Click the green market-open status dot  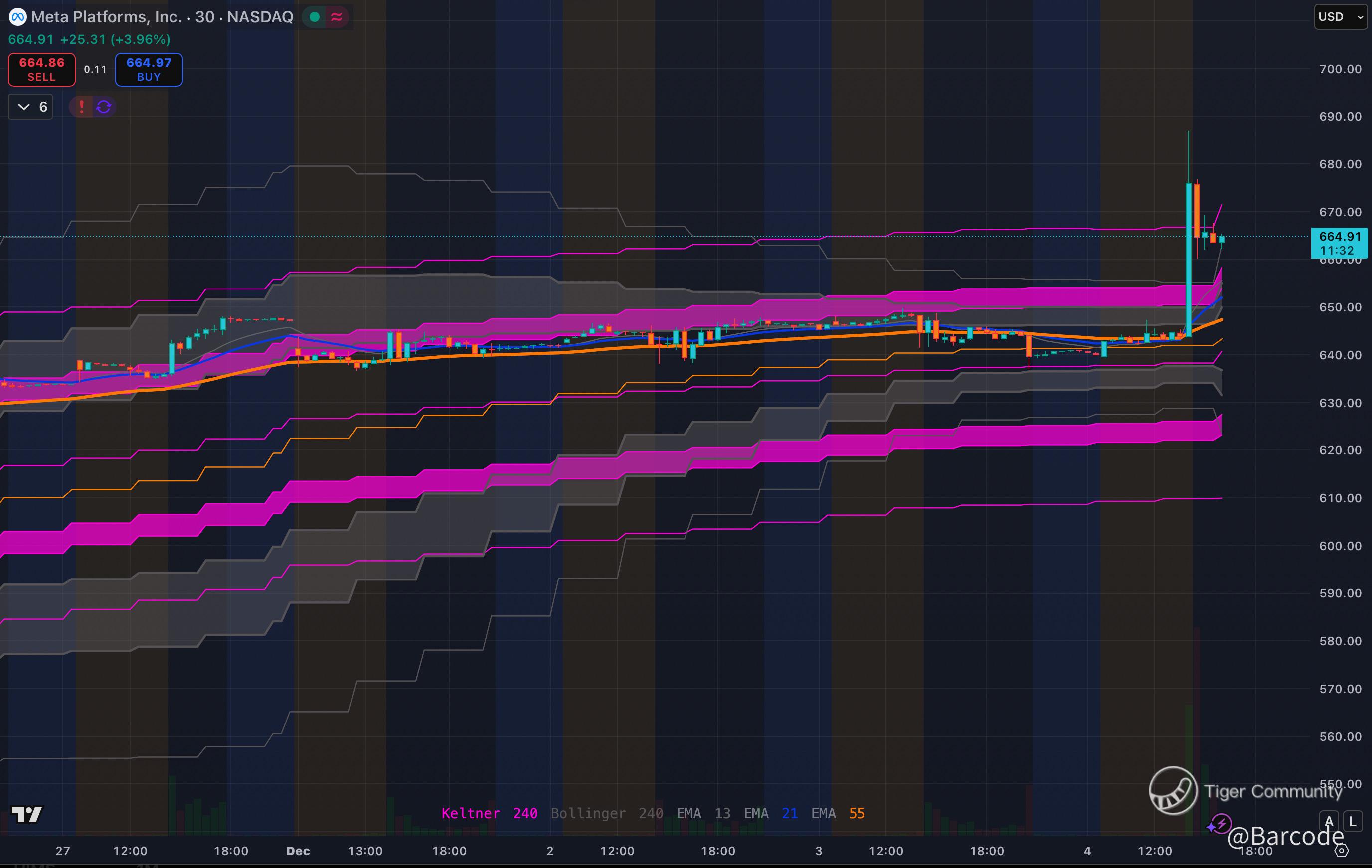click(x=314, y=17)
